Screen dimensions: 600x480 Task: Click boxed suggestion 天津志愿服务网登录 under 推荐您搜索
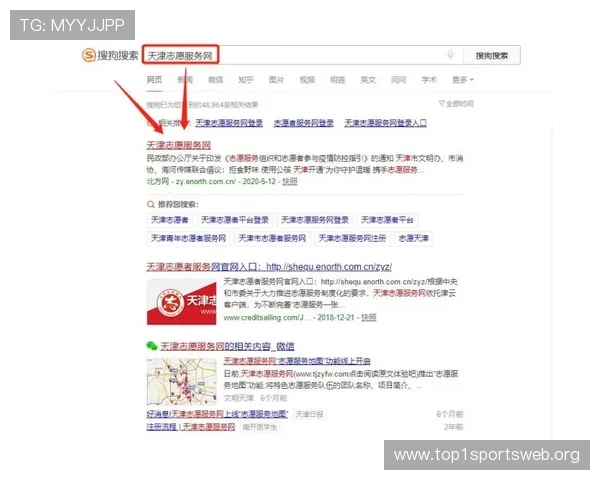coord(315,220)
